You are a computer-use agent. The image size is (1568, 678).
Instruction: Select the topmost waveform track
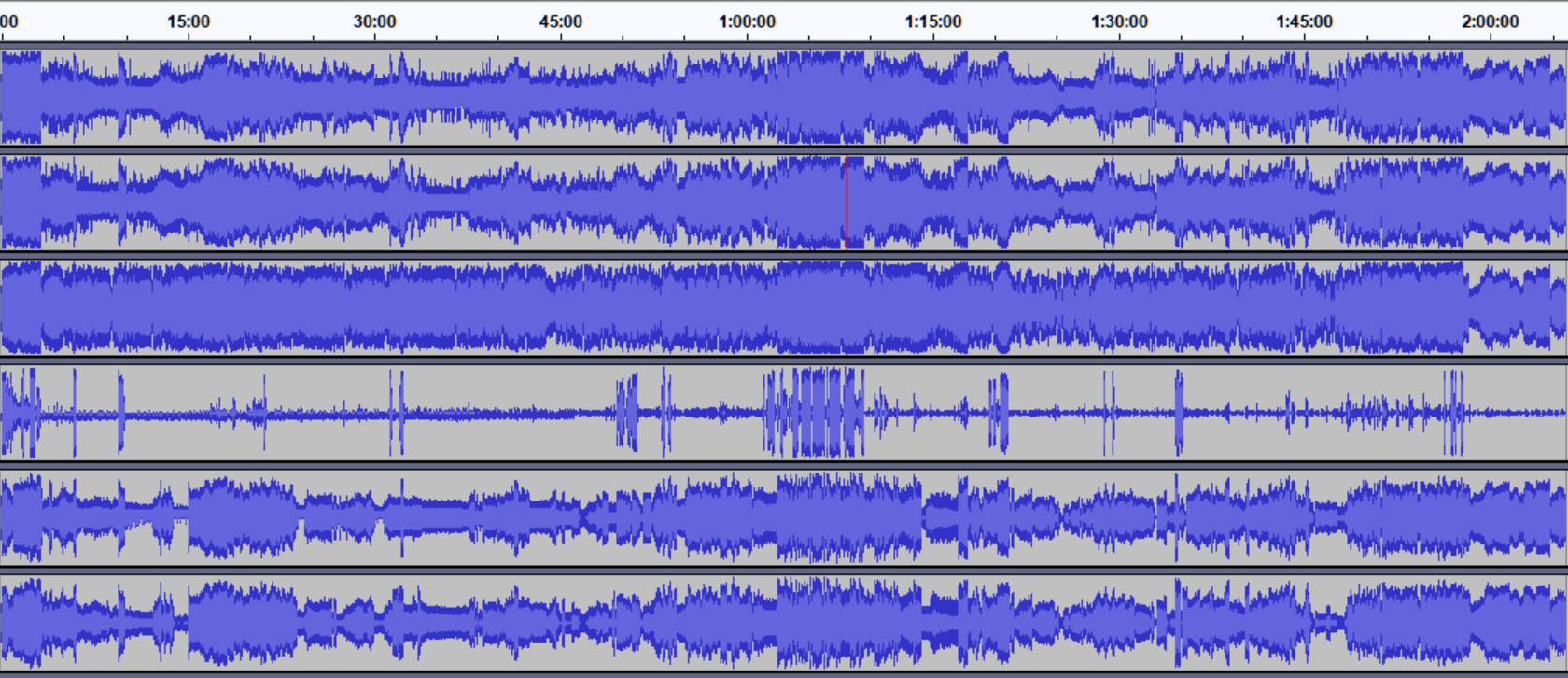[783, 97]
